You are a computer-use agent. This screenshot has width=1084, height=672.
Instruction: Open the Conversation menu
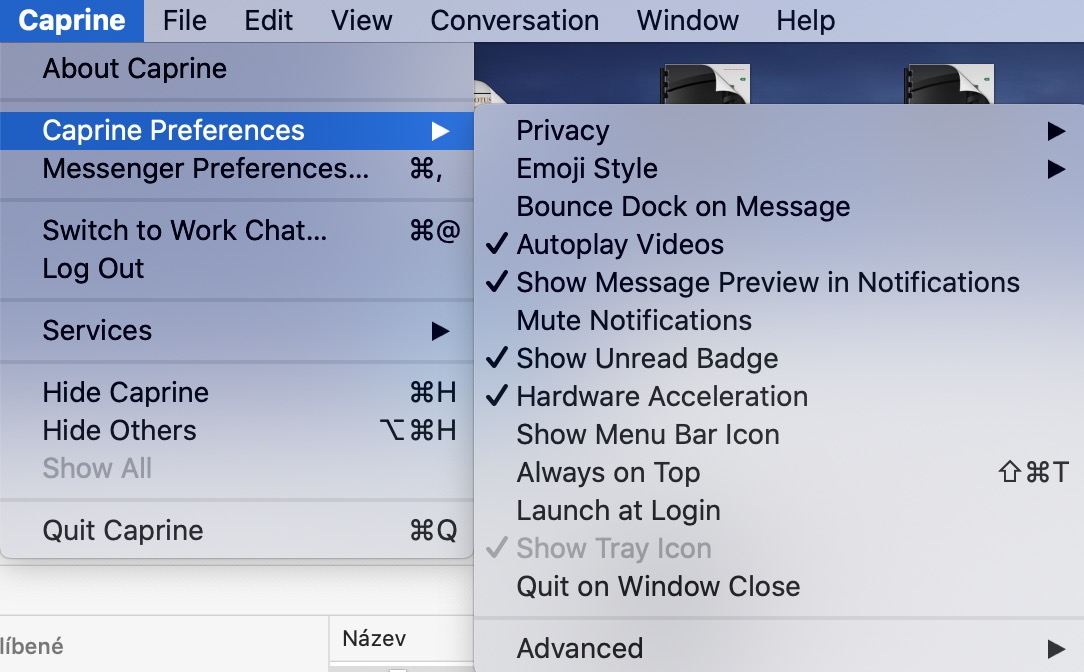514,21
